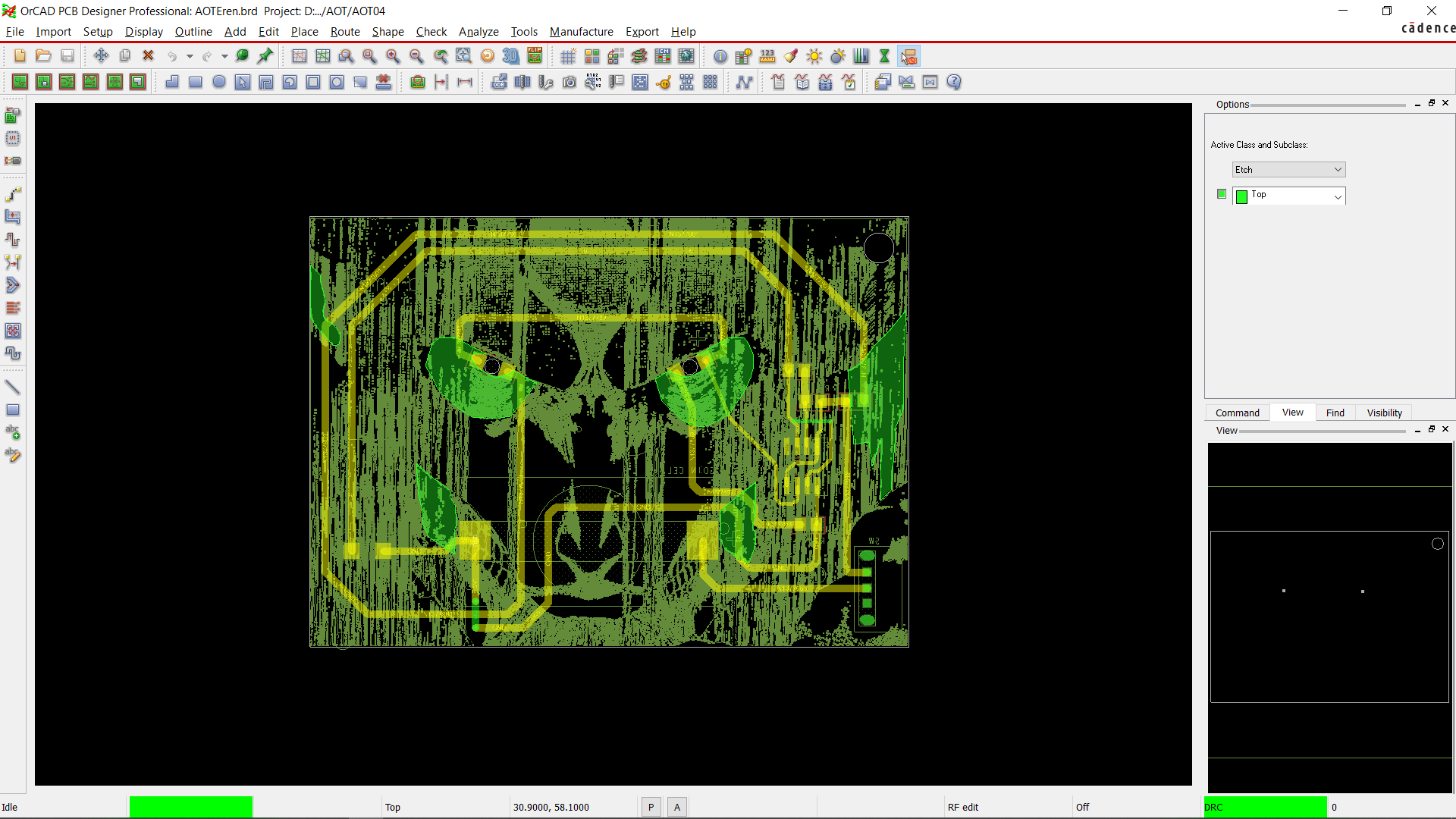
Task: Click the 3D viewer icon
Action: 510,56
